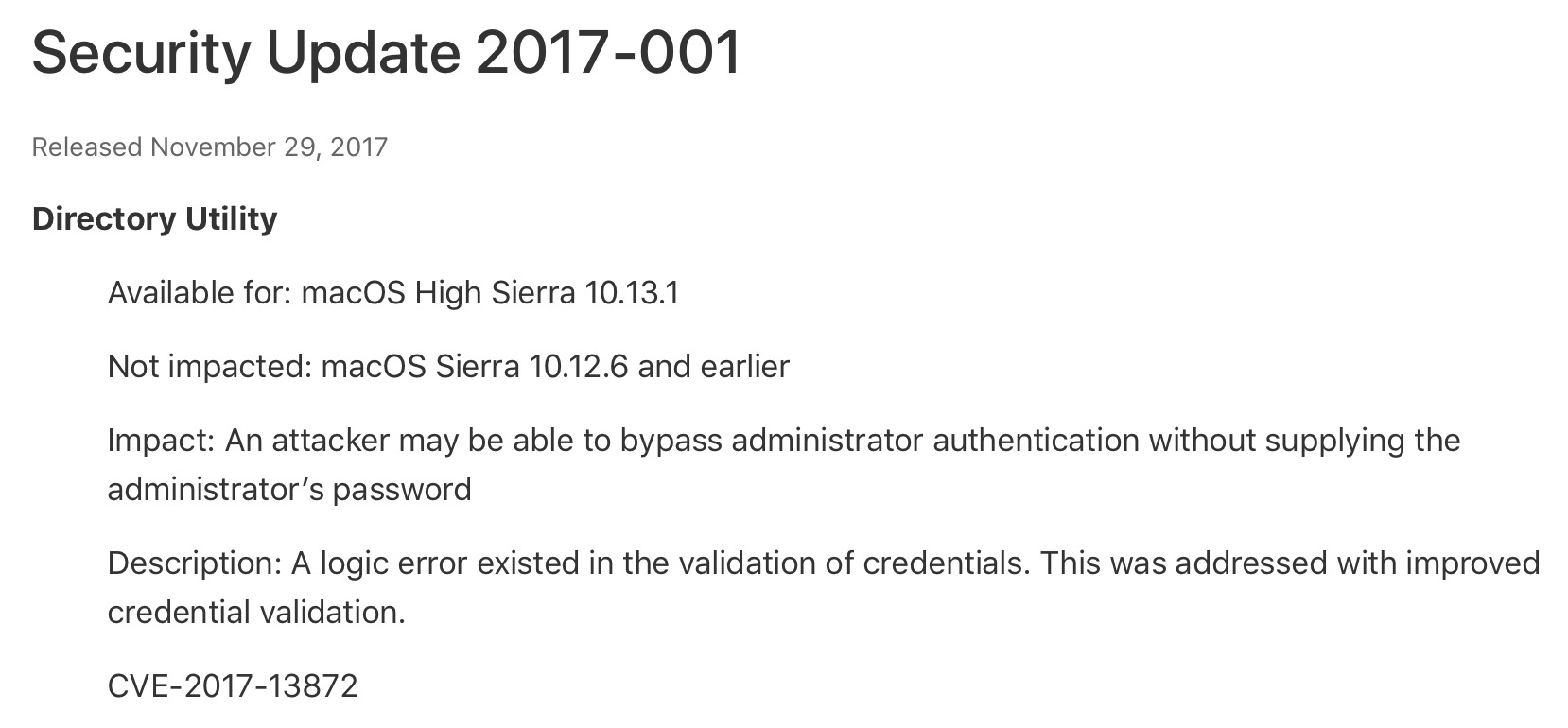The height and width of the screenshot is (728, 1568).
Task: Click the Released November 29, 2017 date
Action: (210, 147)
